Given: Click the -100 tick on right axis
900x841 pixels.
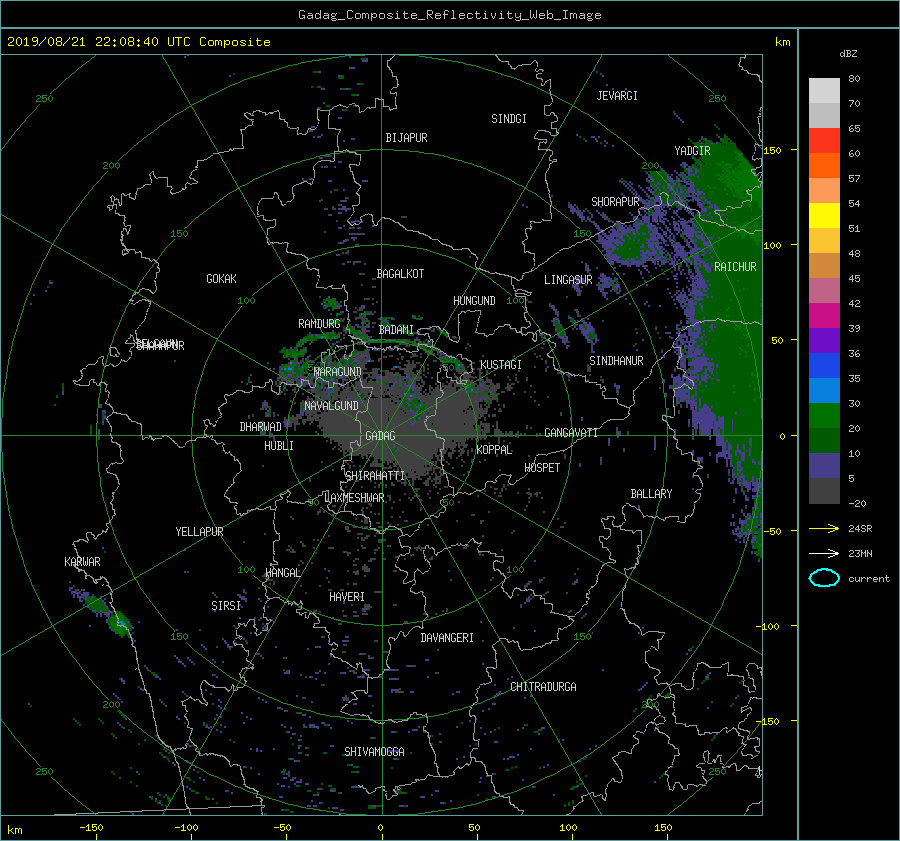Looking at the screenshot, I should [769, 626].
